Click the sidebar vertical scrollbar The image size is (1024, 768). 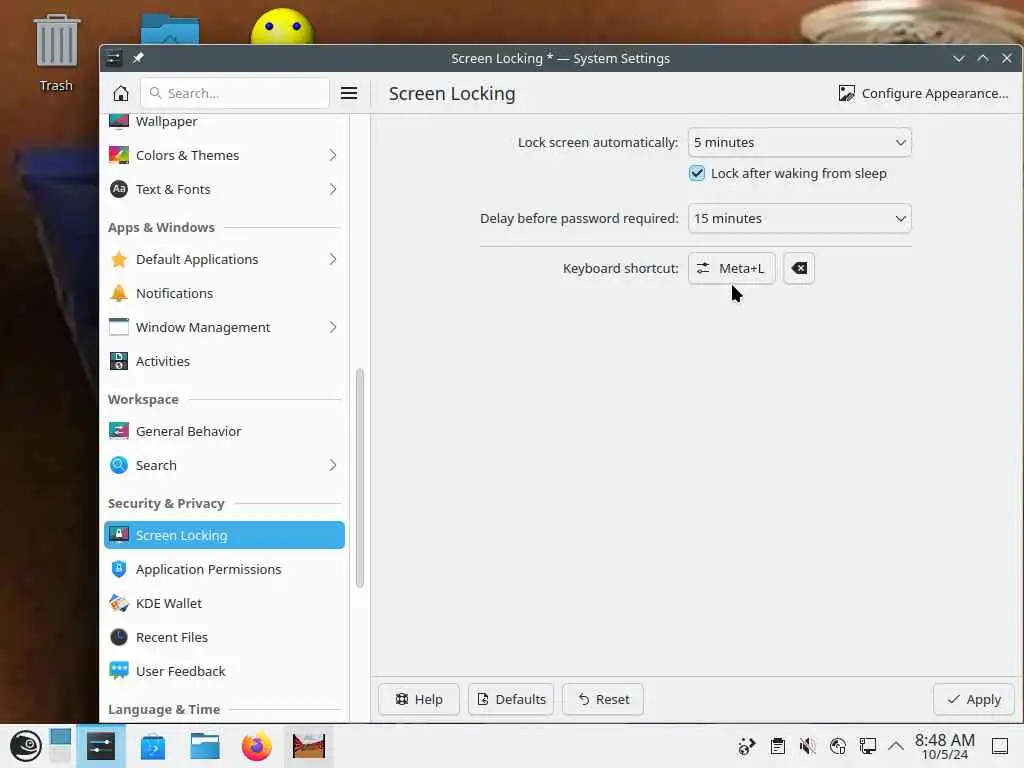click(x=359, y=478)
